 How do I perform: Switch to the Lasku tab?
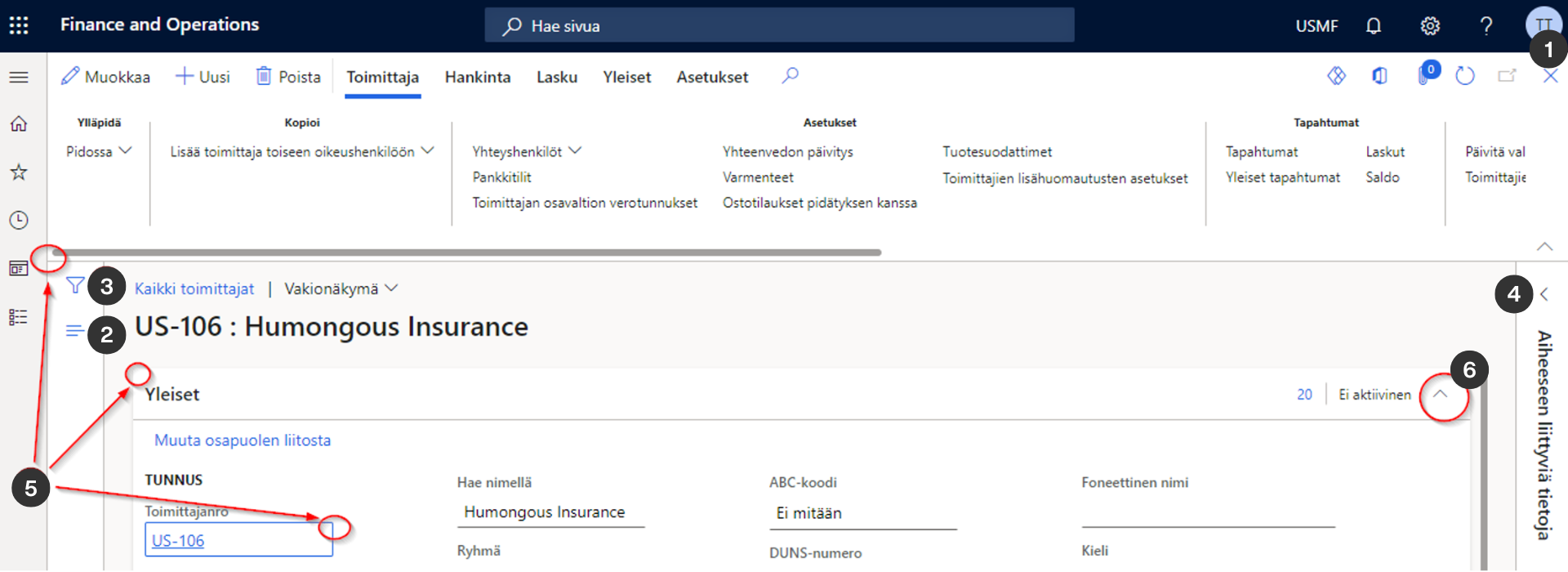(x=557, y=78)
